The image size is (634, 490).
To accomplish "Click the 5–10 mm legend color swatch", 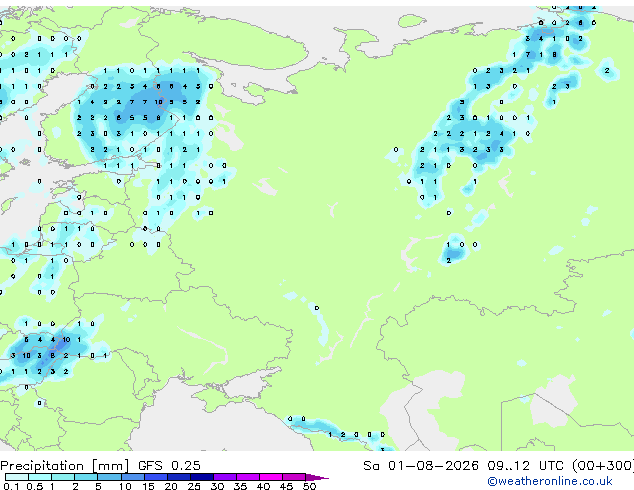I will [109, 477].
